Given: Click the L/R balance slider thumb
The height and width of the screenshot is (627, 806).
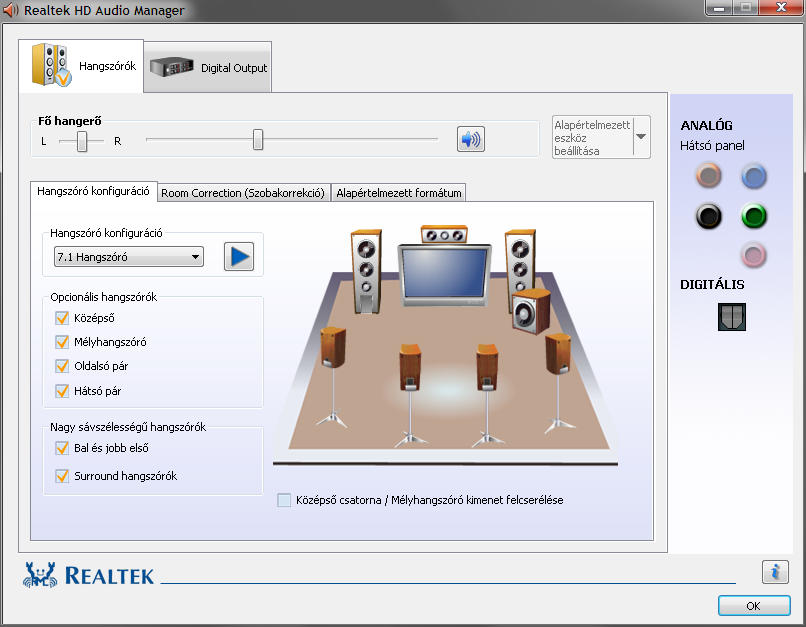Looking at the screenshot, I should (82, 141).
